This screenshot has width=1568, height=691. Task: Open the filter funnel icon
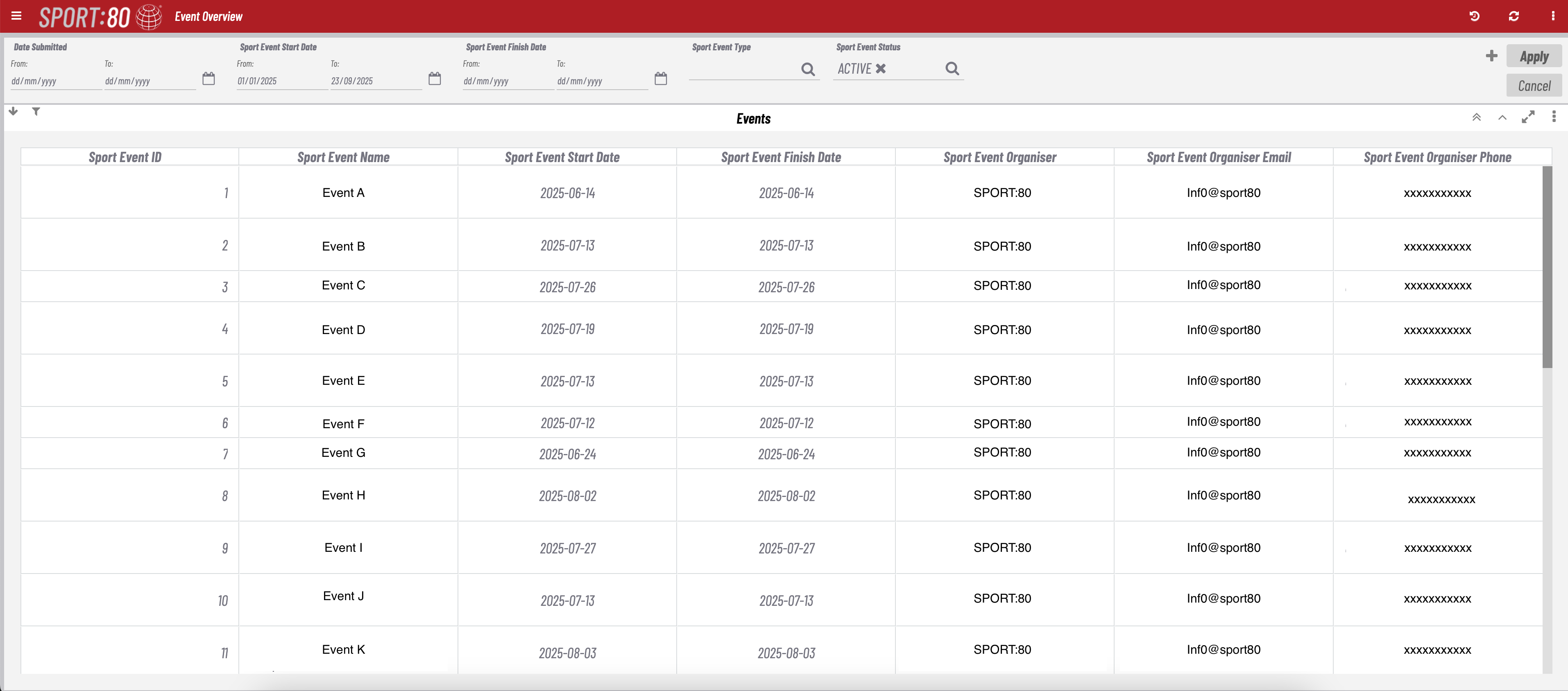(x=36, y=111)
